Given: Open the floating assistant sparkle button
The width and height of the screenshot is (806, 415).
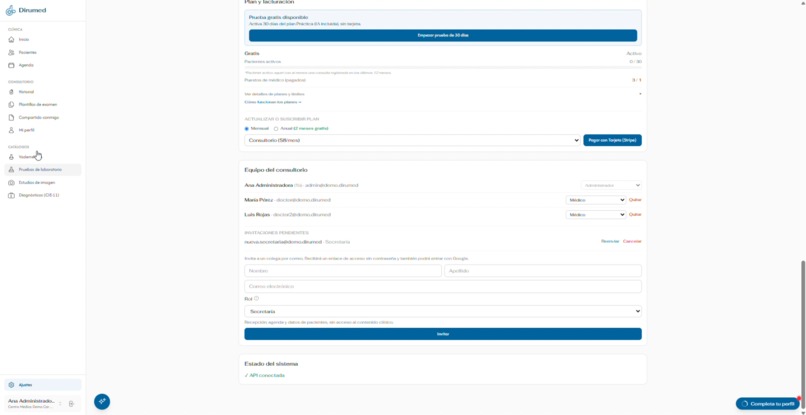Looking at the screenshot, I should pos(102,401).
